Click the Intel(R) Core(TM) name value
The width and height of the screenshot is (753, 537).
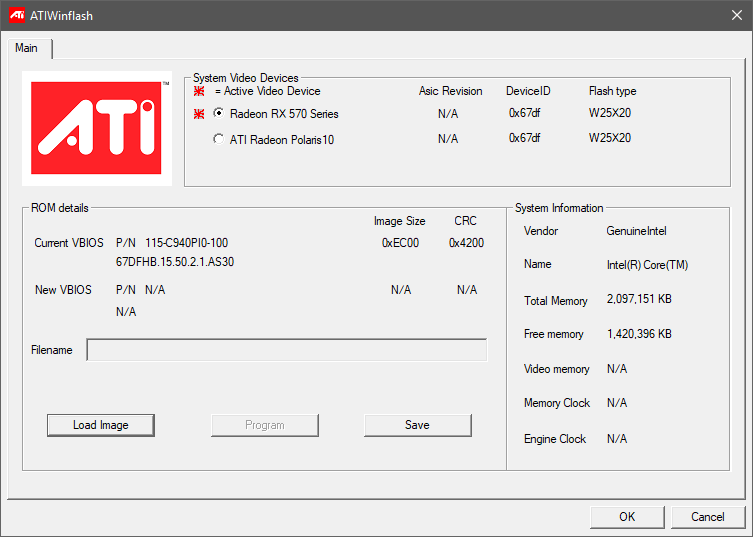pyautogui.click(x=647, y=265)
